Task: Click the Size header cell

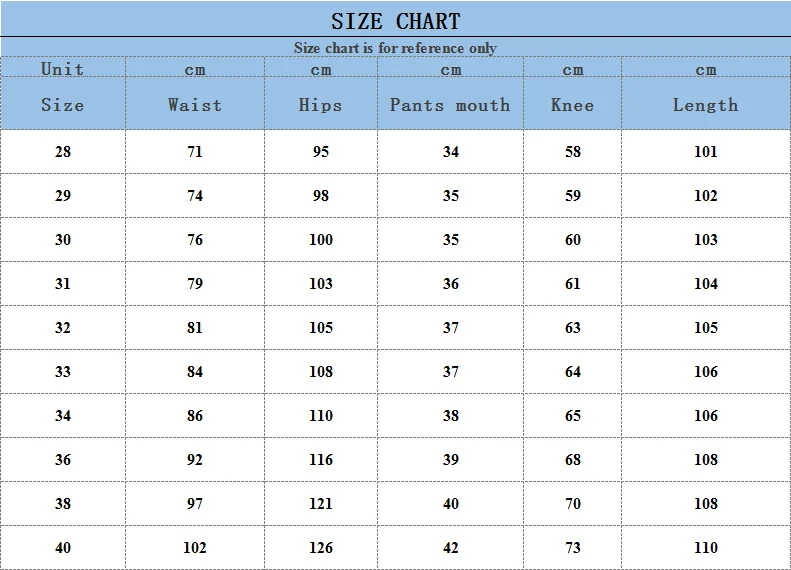Action: (63, 105)
